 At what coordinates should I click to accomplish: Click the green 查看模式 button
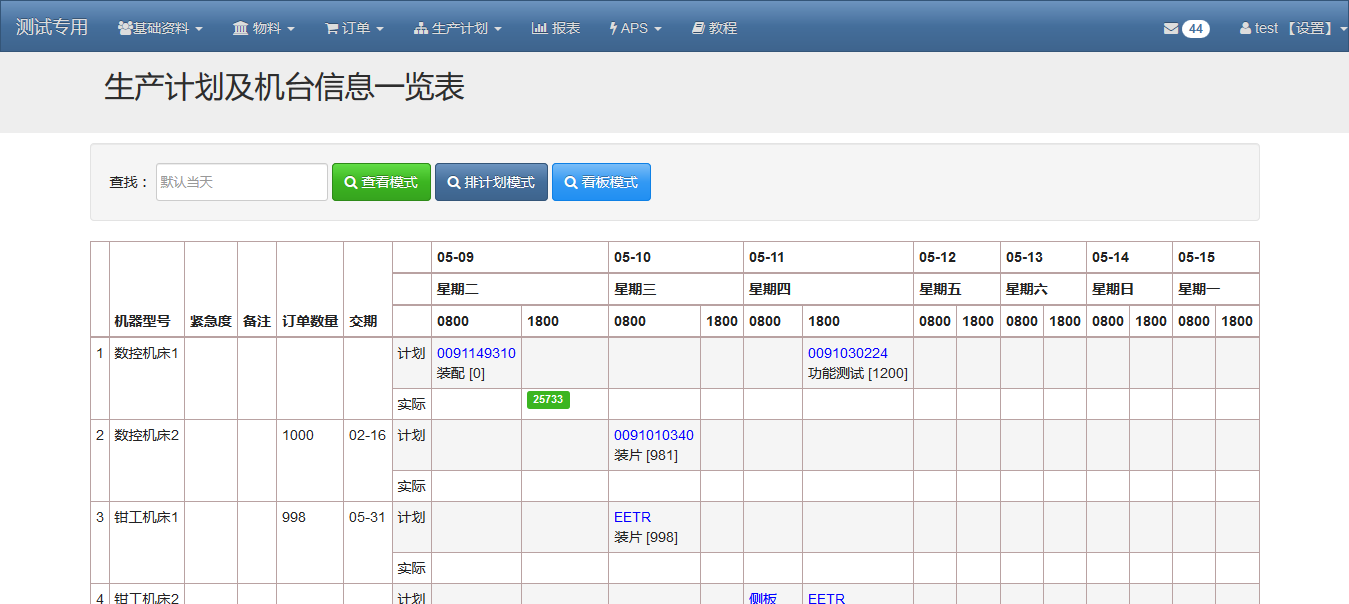[381, 182]
